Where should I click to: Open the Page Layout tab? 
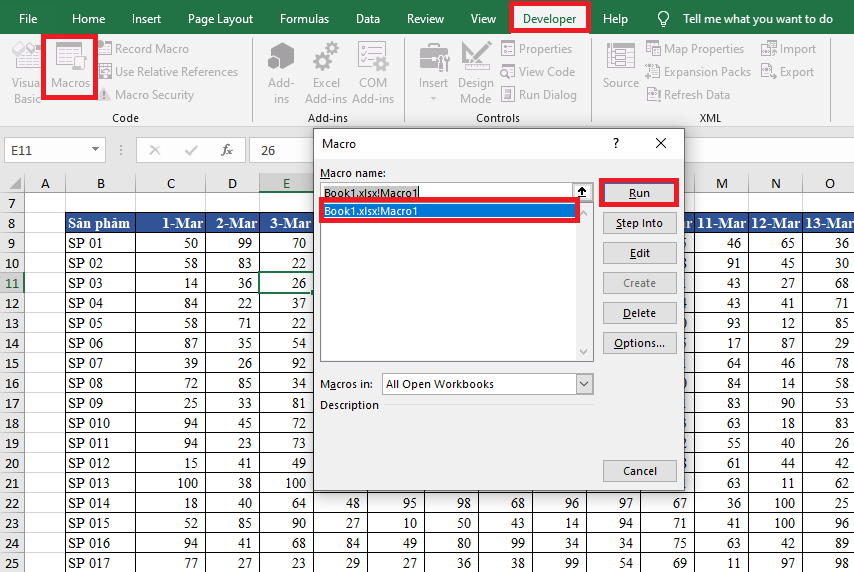click(x=220, y=19)
